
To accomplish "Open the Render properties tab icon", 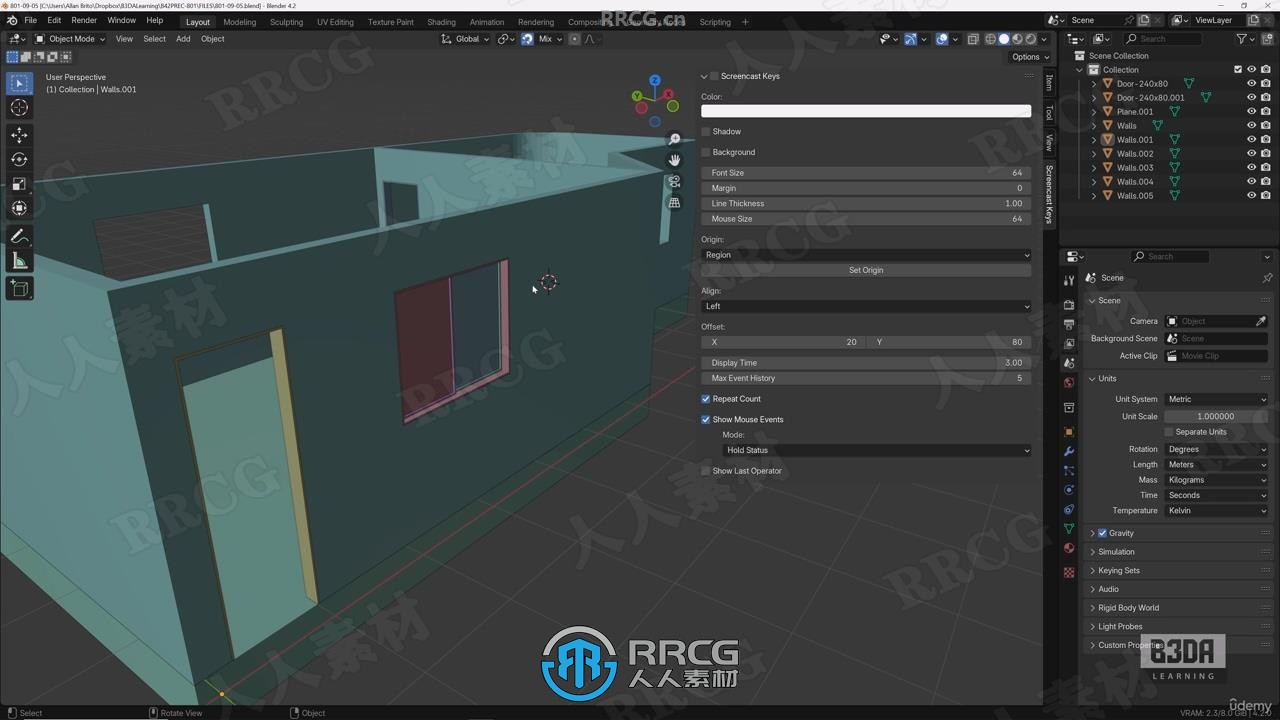I will tap(1069, 304).
